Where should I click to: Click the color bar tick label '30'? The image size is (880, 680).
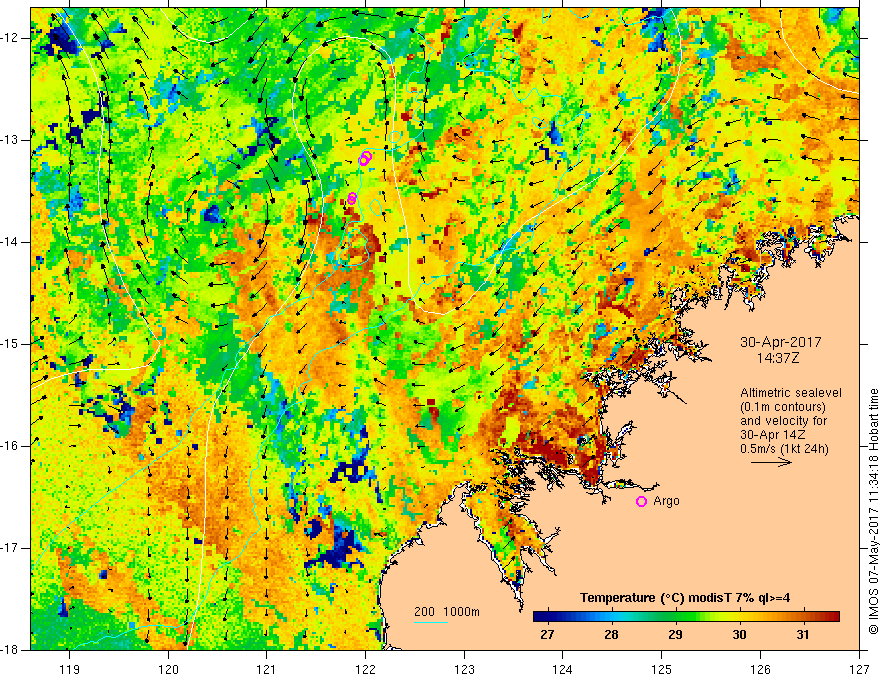click(739, 635)
